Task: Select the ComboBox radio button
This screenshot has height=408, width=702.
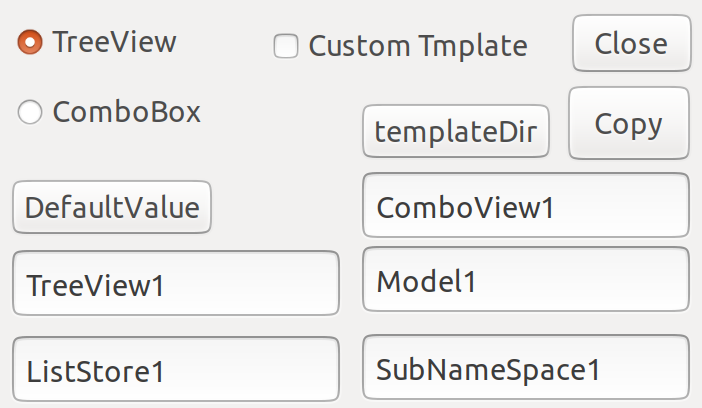Action: (x=30, y=113)
